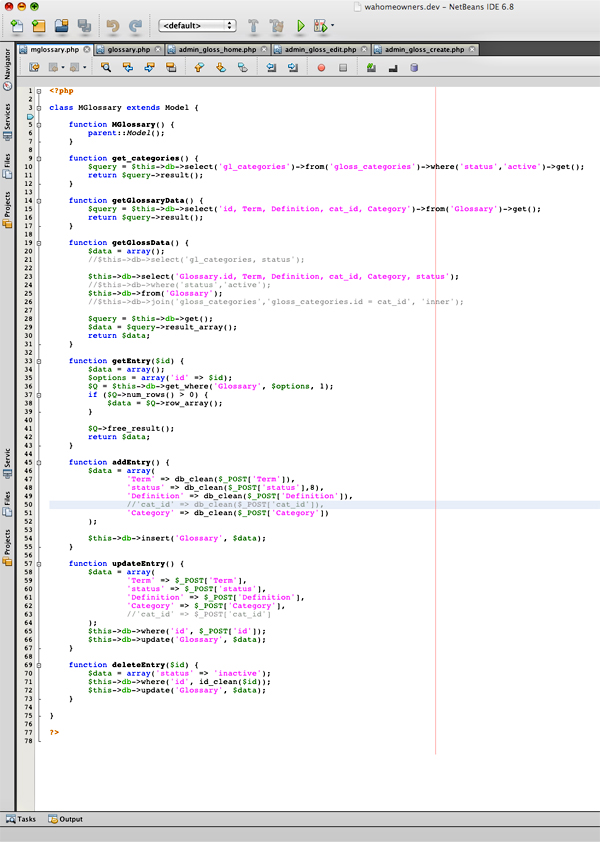600x842 pixels.
Task: Run the project with the green arrow
Action: [x=300, y=25]
